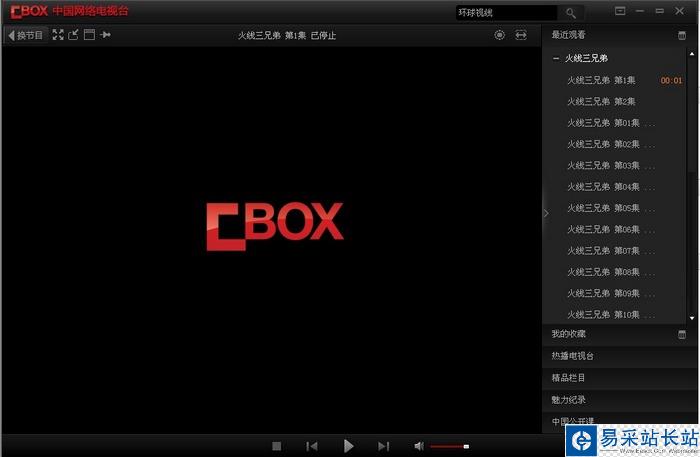Open the 热播电视台 section
This screenshot has height=457, width=700.
[x=572, y=356]
